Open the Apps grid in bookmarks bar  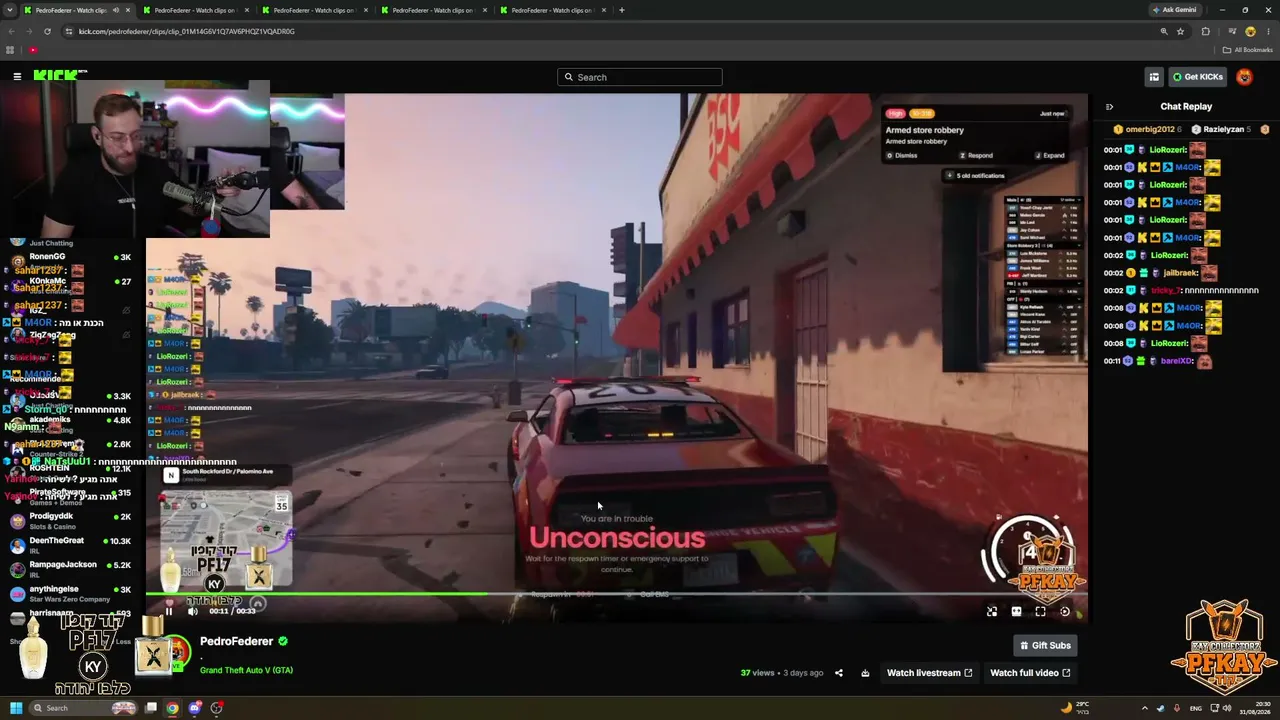pos(10,50)
